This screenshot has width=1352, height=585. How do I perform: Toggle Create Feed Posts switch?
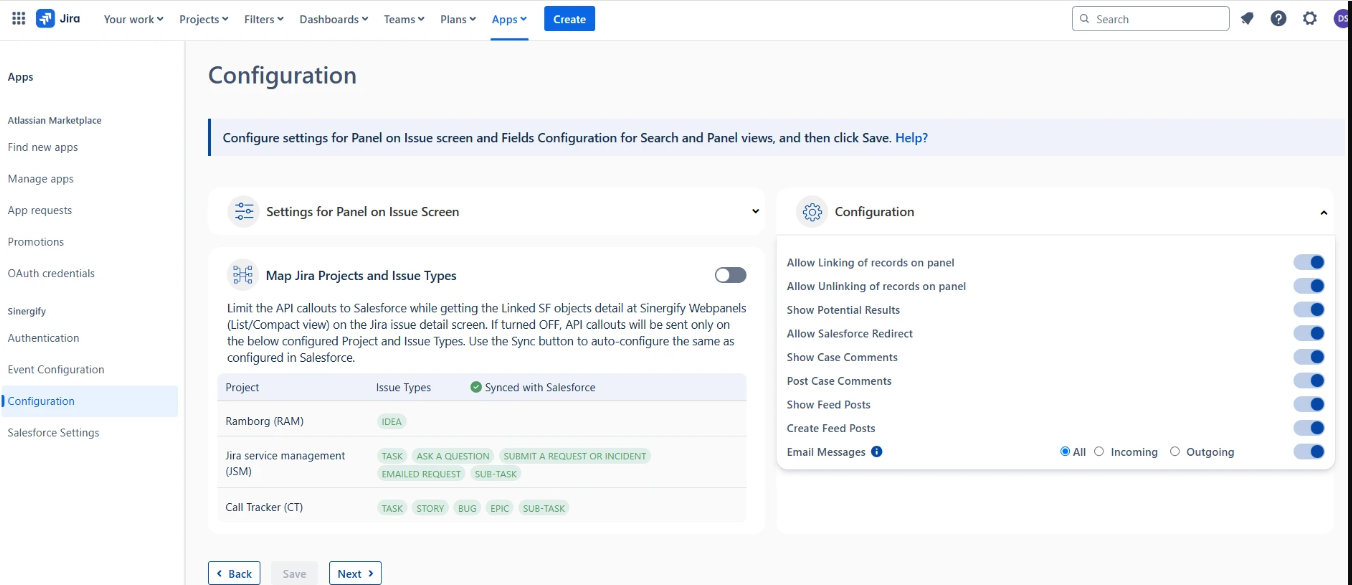pos(1309,428)
